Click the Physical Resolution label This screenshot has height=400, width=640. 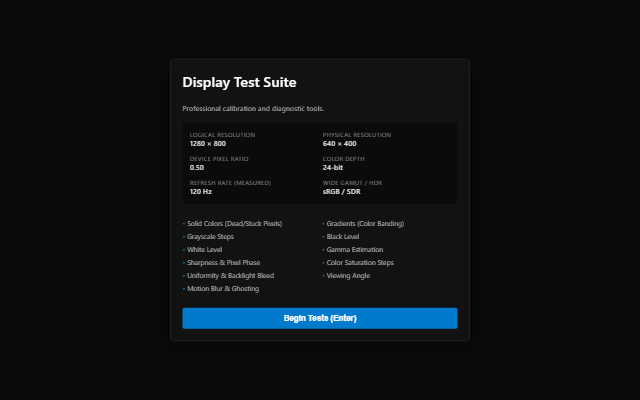tap(357, 135)
